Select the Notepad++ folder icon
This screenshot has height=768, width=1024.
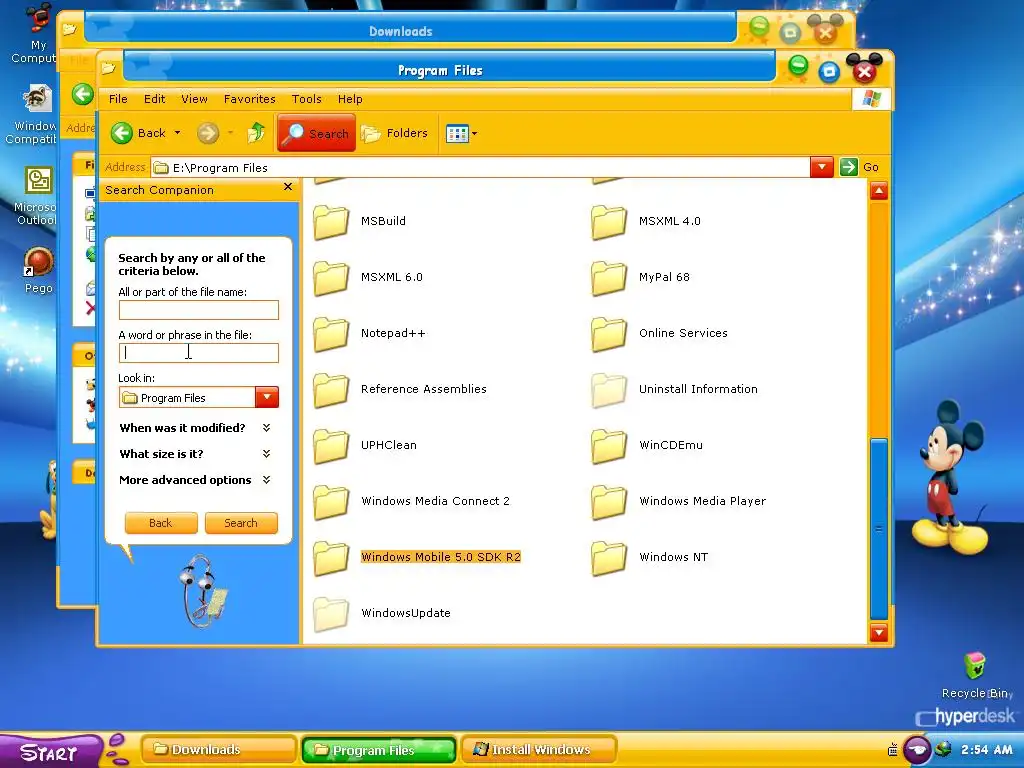(x=331, y=334)
